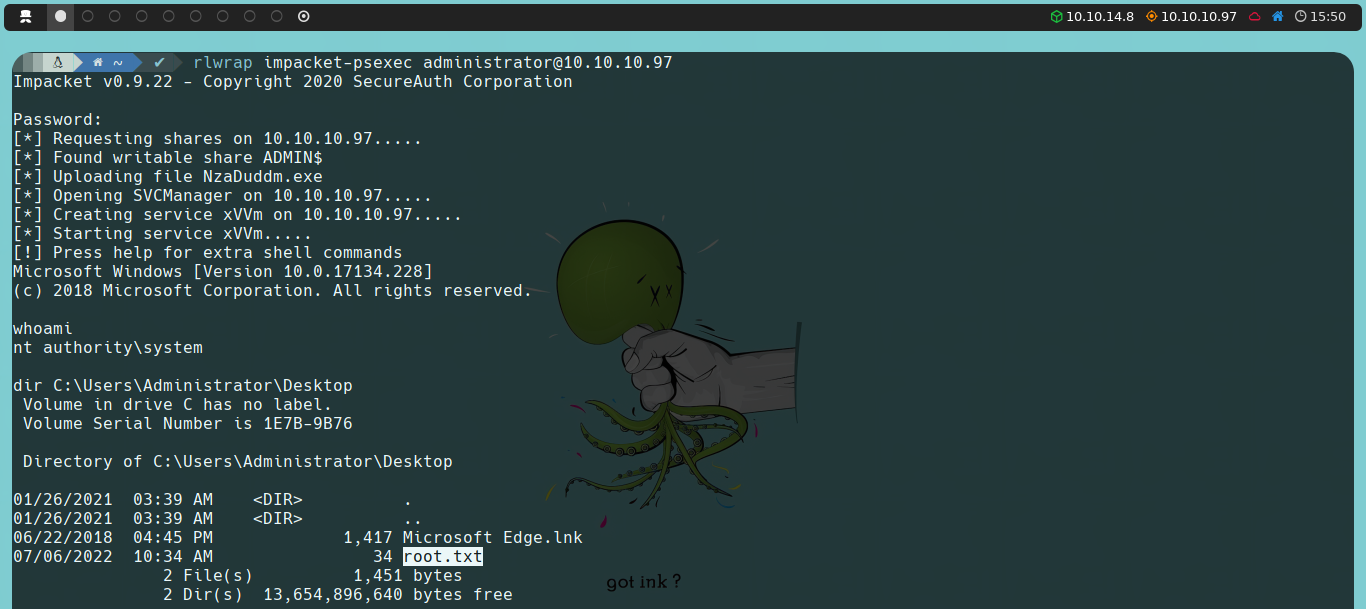Image resolution: width=1366 pixels, height=609 pixels.
Task: Click the local IP 10.10.14.8
Action: tap(1100, 16)
